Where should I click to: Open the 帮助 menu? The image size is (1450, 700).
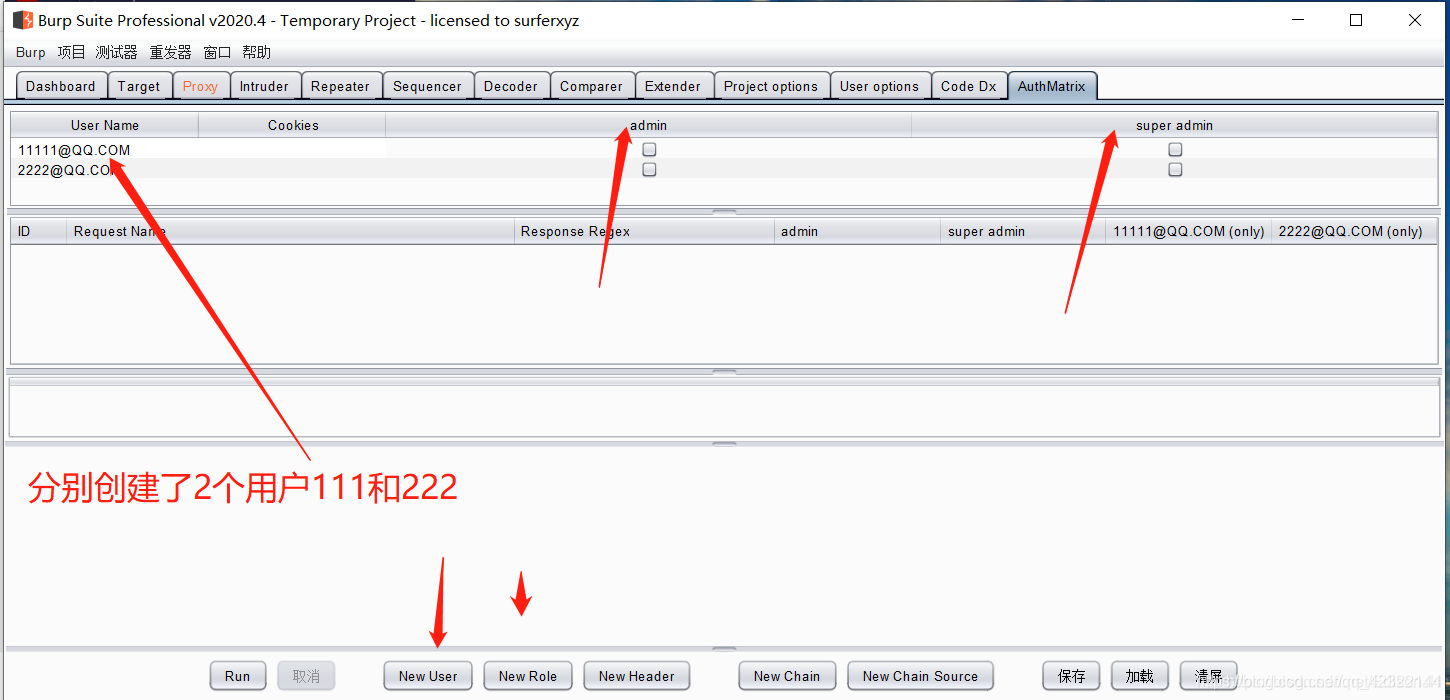[x=256, y=52]
